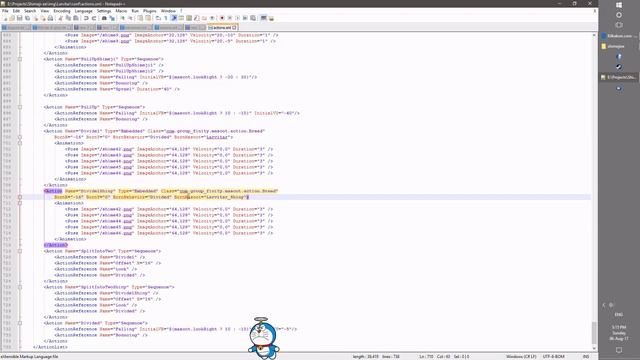Collapse Animation fold under Divide1 action

tap(20, 143)
